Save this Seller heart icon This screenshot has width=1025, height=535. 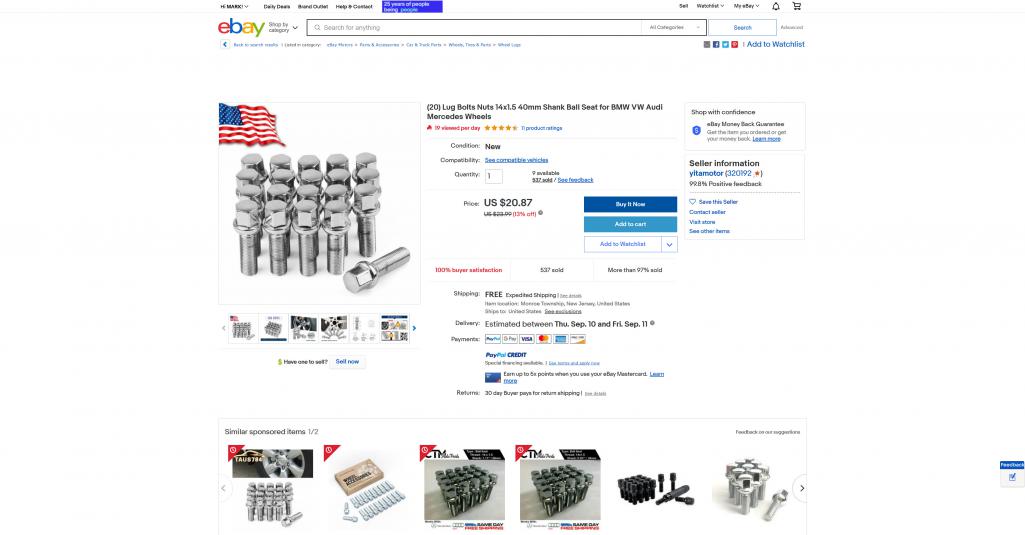point(692,202)
